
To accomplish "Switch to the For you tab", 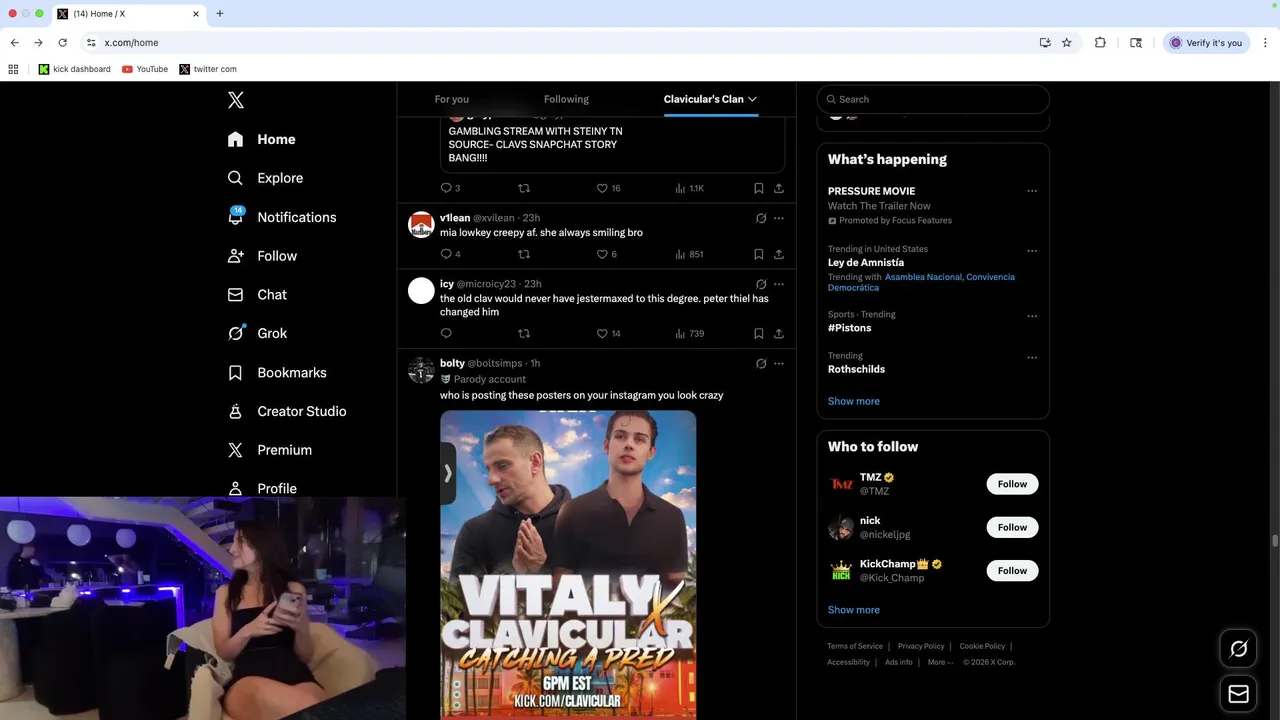I will 451,99.
